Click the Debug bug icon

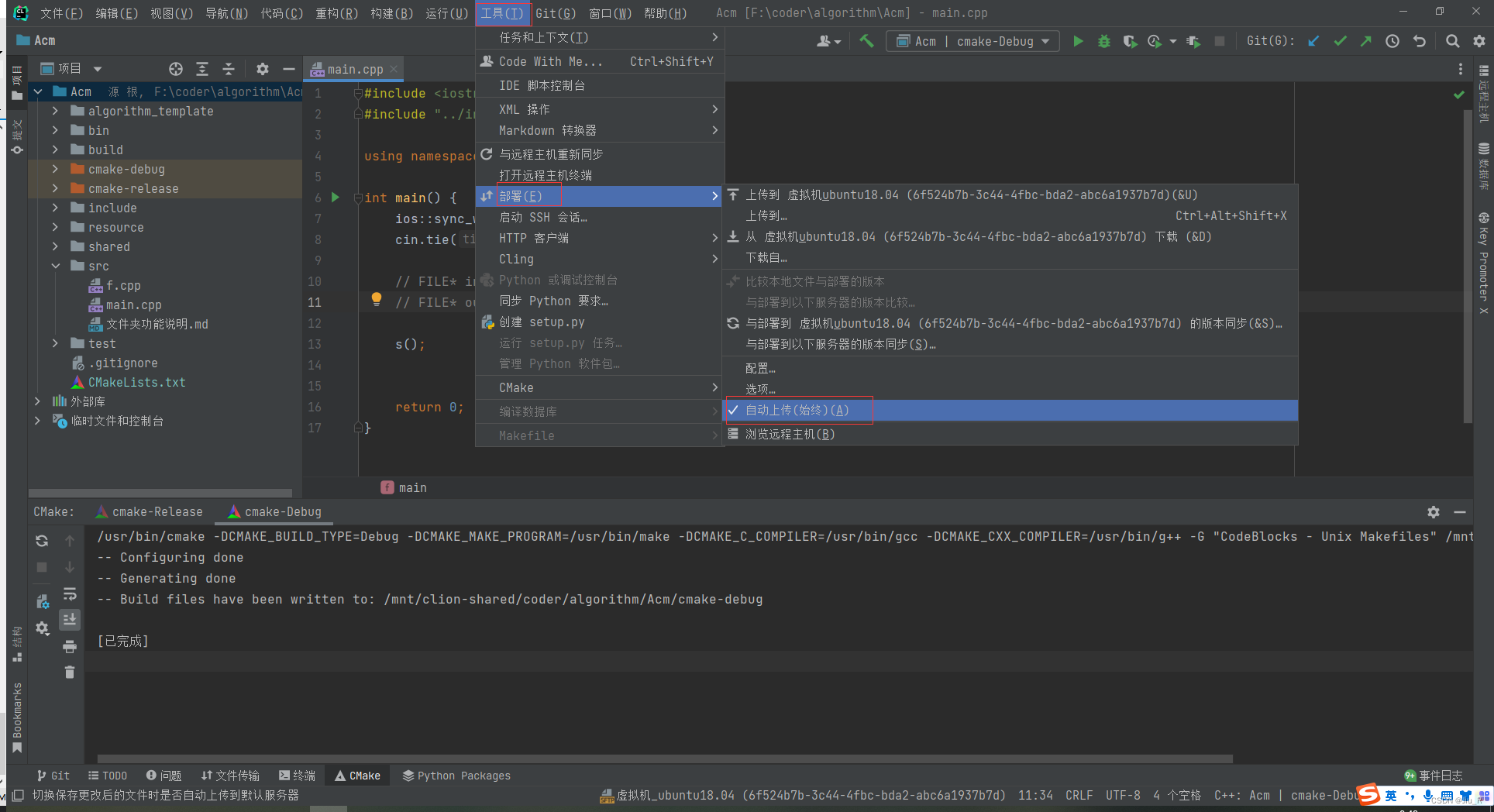point(1104,41)
